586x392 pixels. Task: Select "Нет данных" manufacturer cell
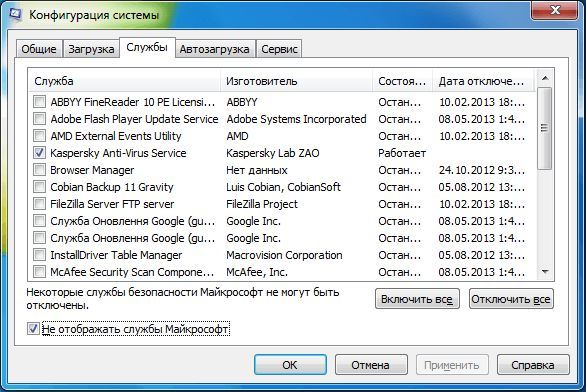tap(257, 170)
